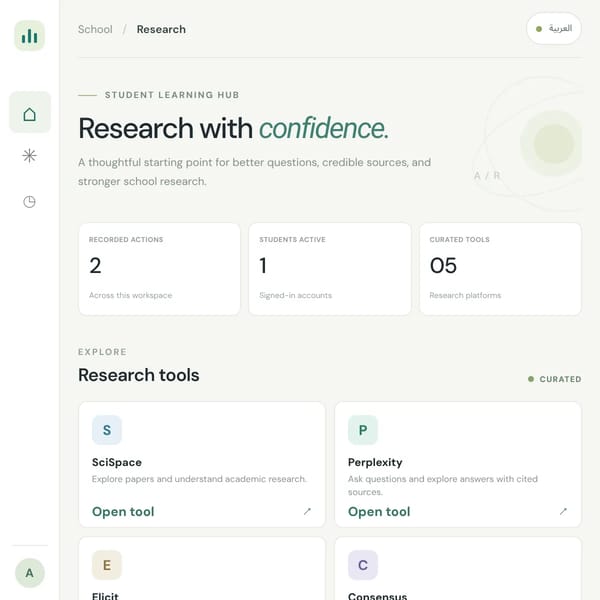Click the bar chart logo icon
The width and height of the screenshot is (600, 600).
(x=29, y=36)
